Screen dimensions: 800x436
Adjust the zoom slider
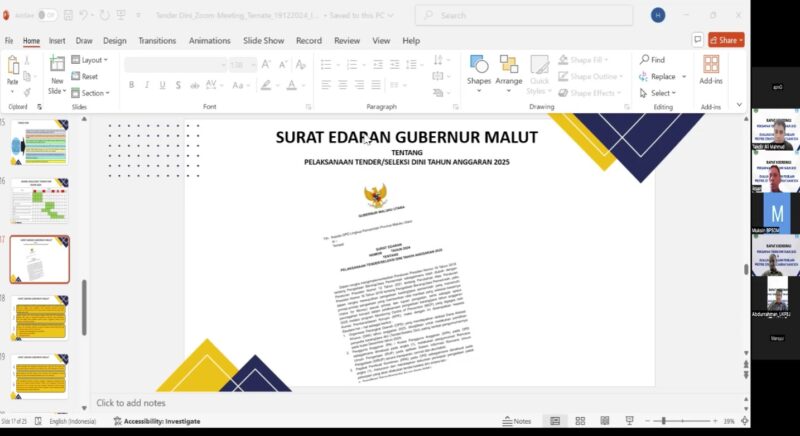click(683, 421)
